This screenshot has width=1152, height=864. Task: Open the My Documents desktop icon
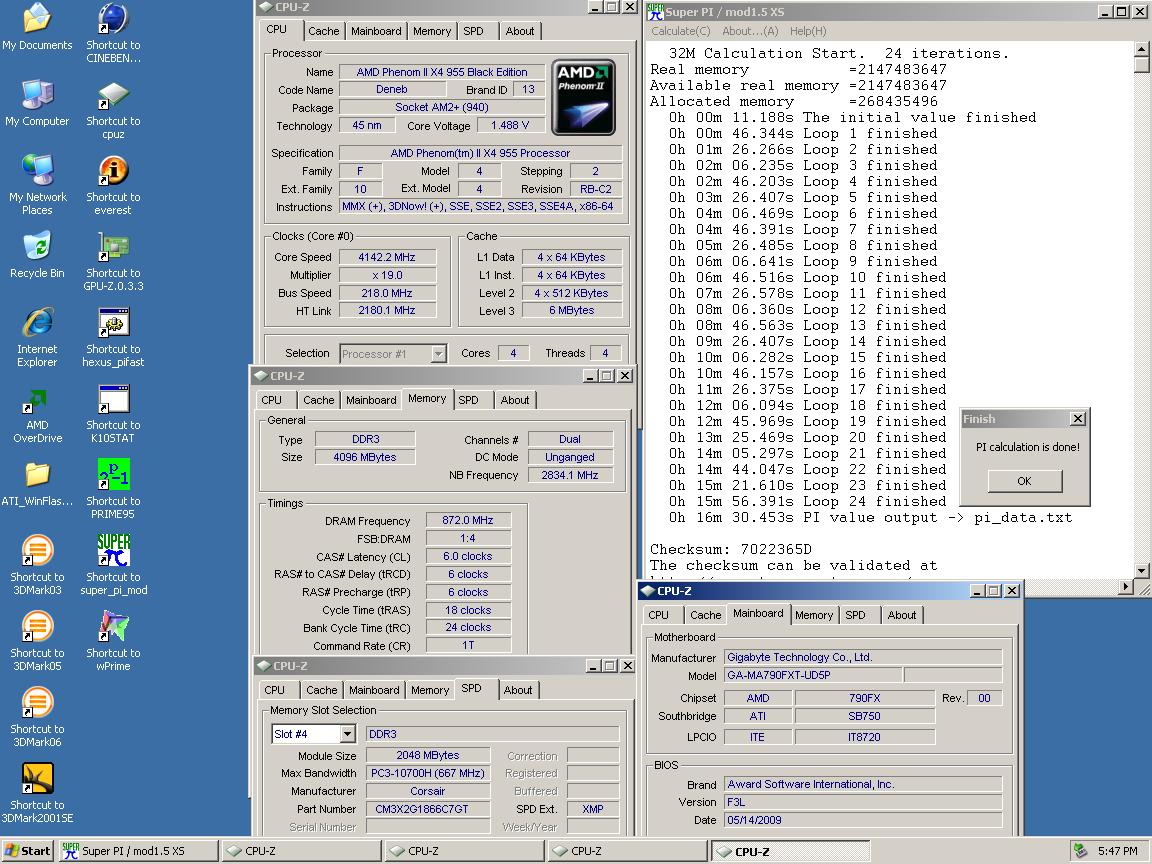[37, 28]
